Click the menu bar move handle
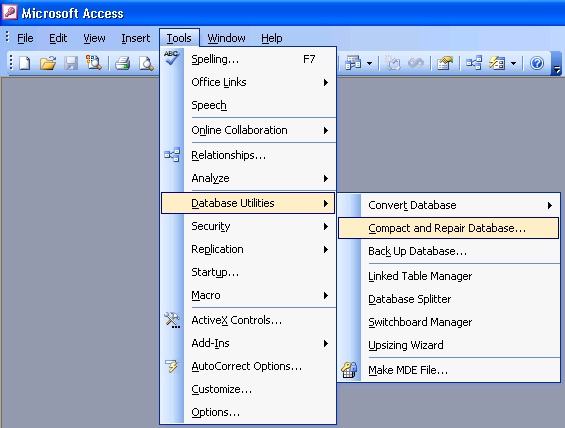This screenshot has height=428, width=565. tap(7, 37)
